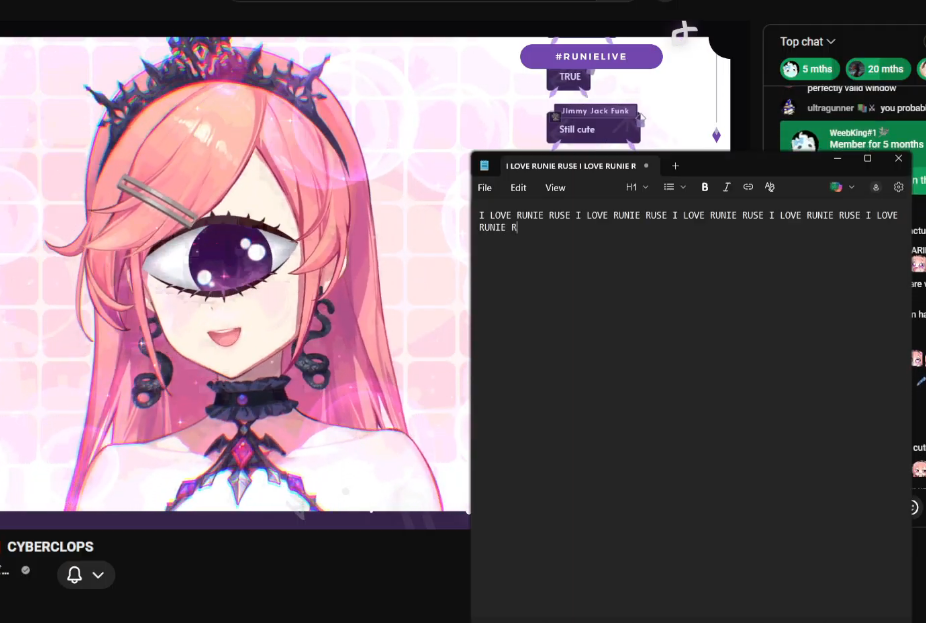Minimize the Notepad window
This screenshot has width=926, height=623.
pyautogui.click(x=837, y=158)
